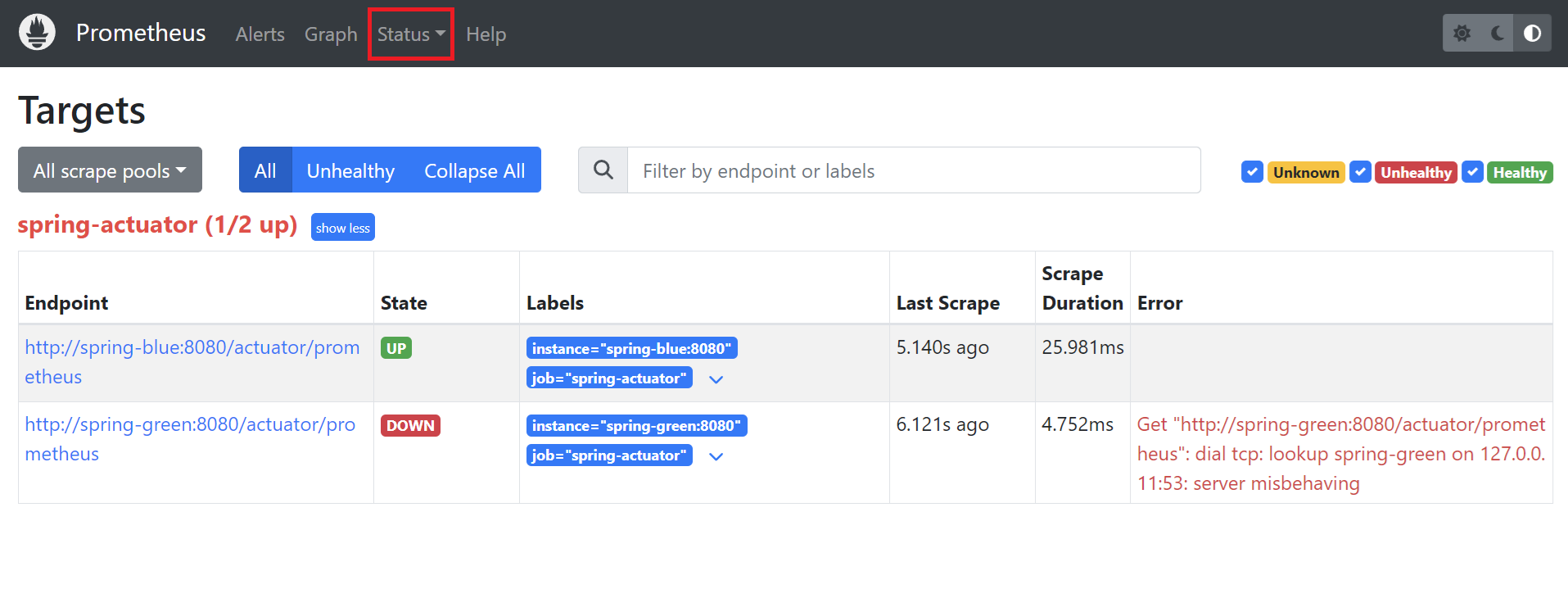
Task: Switch to light theme sun icon
Action: (x=1462, y=34)
